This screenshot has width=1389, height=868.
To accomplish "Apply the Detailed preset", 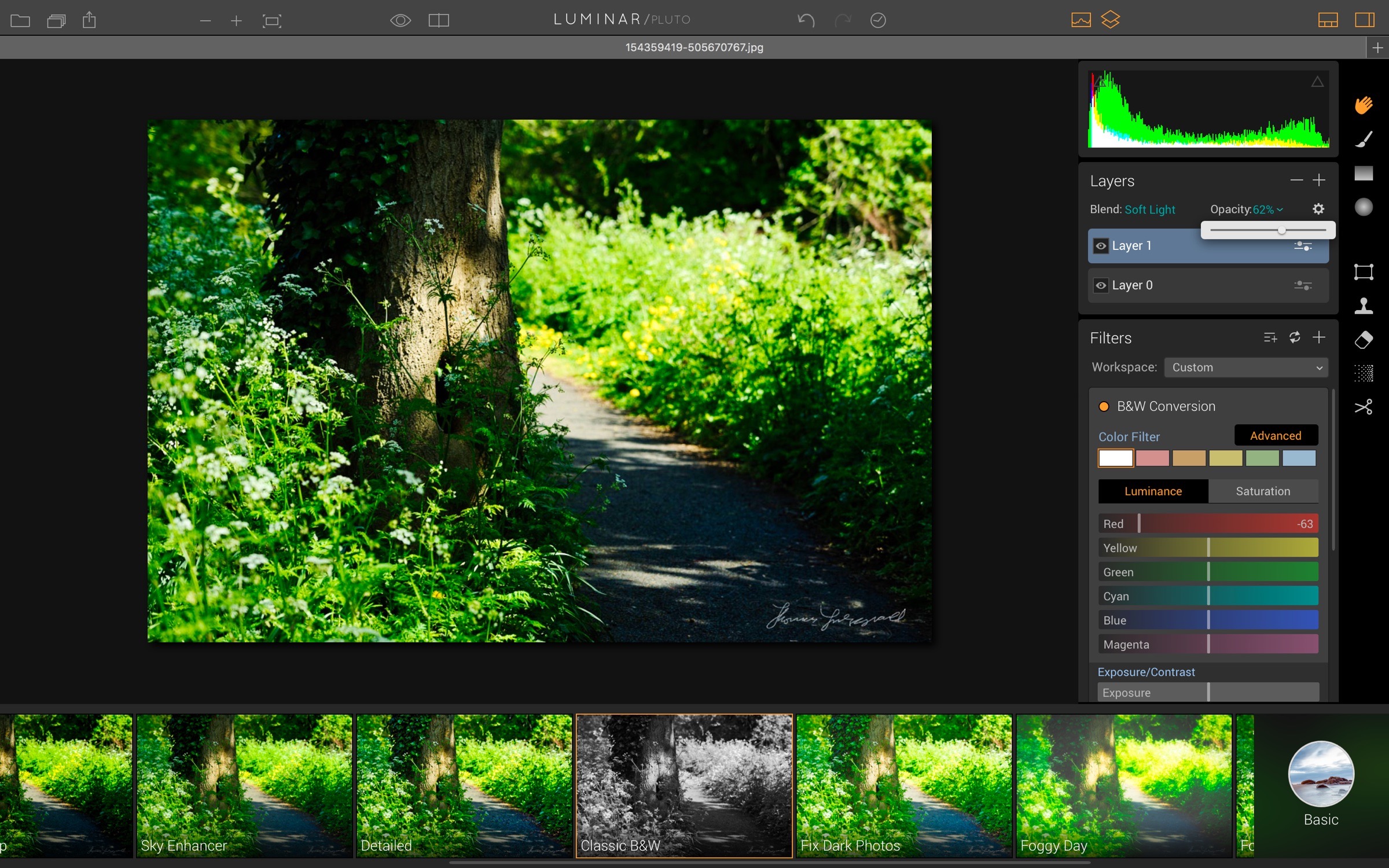I will click(464, 786).
